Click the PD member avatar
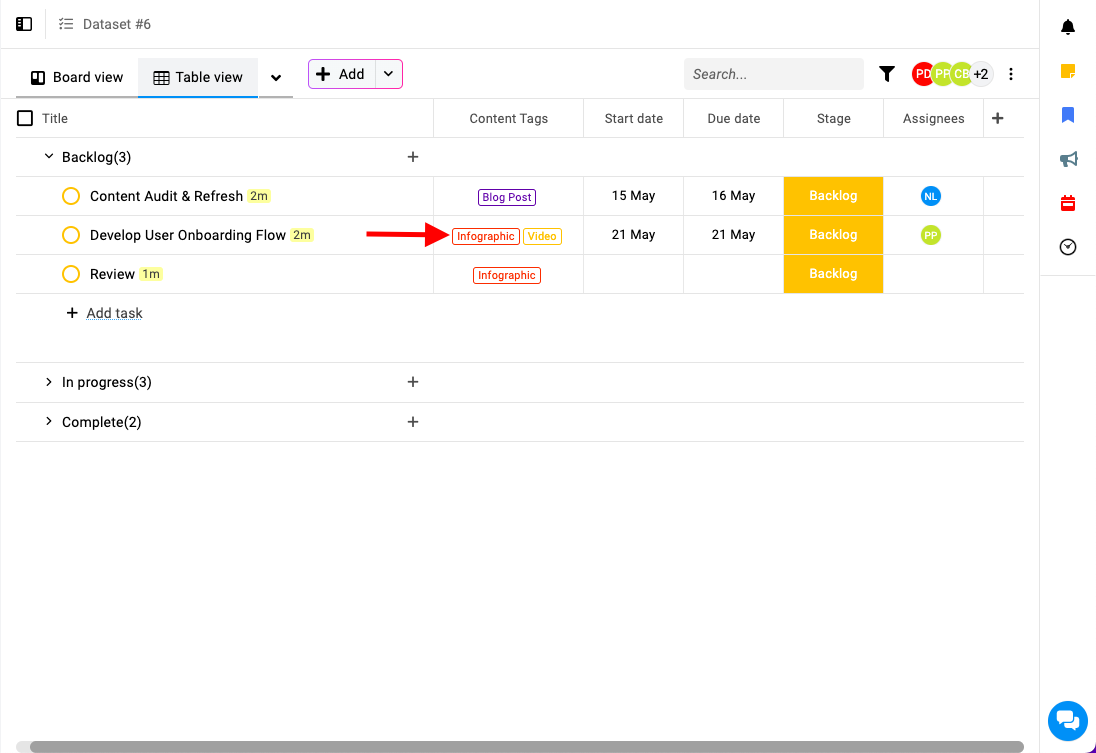Image resolution: width=1096 pixels, height=753 pixels. pyautogui.click(x=921, y=74)
